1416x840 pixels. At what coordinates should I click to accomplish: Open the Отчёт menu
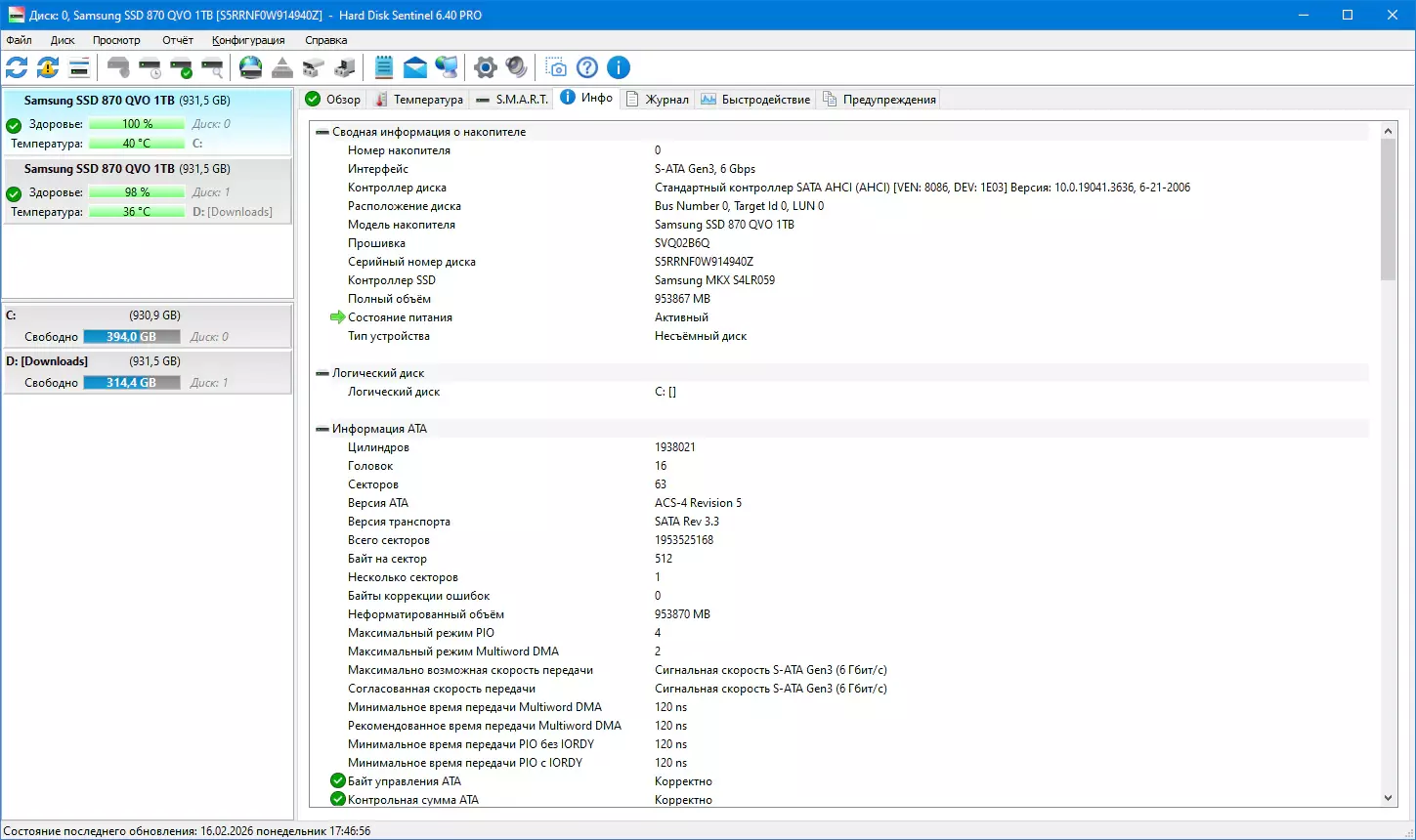point(178,40)
